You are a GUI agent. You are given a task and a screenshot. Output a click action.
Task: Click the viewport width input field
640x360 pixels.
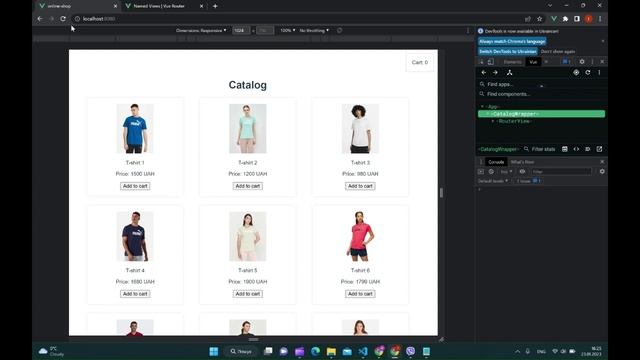click(241, 31)
